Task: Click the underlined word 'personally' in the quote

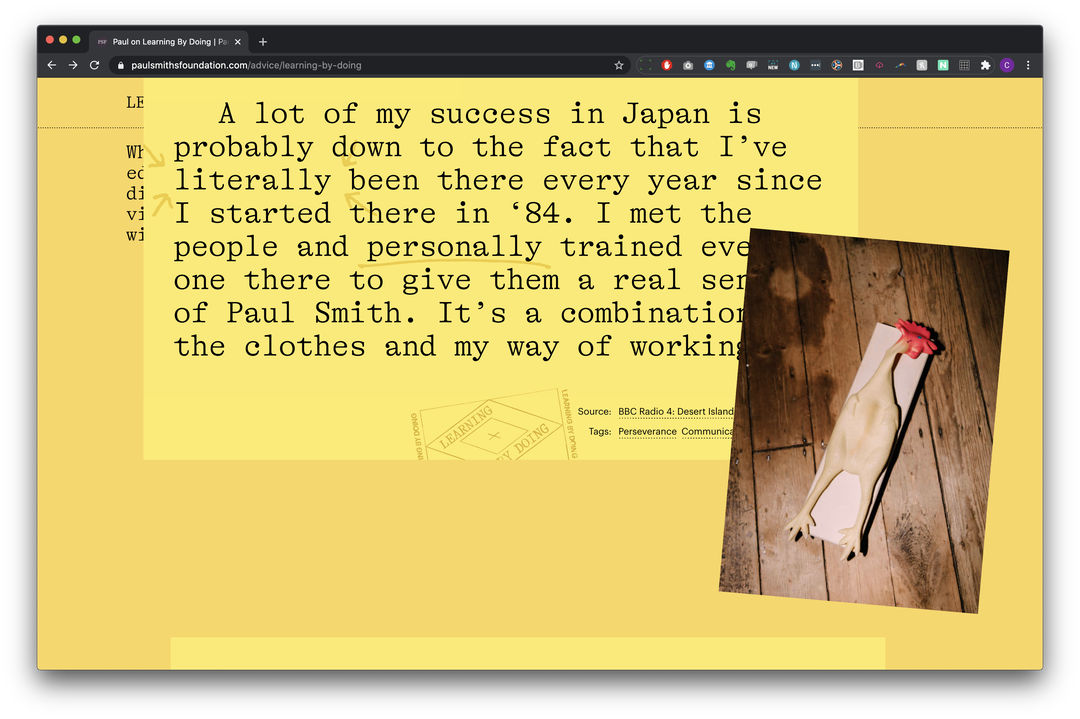Action: 454,247
